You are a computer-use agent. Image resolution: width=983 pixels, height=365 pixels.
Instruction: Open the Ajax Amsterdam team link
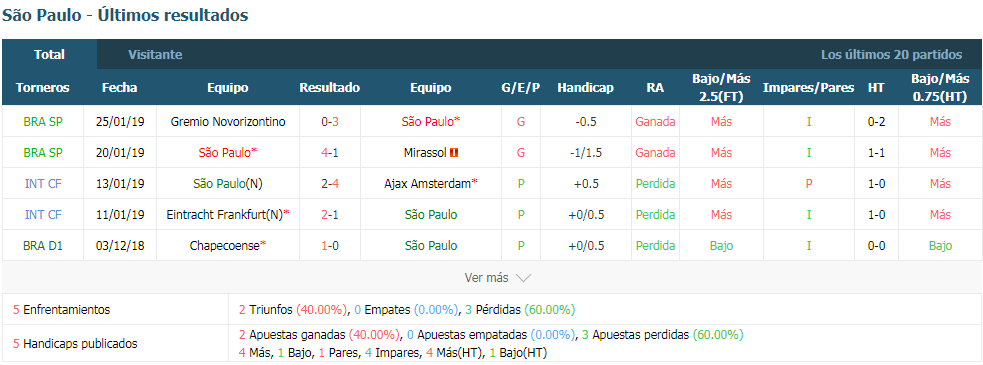pyautogui.click(x=431, y=184)
